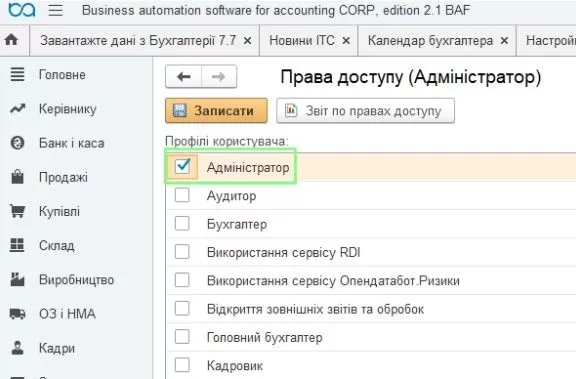Switch to the Новини ІТС tab
Screen dimensions: 576x379
pyautogui.click(x=302, y=40)
